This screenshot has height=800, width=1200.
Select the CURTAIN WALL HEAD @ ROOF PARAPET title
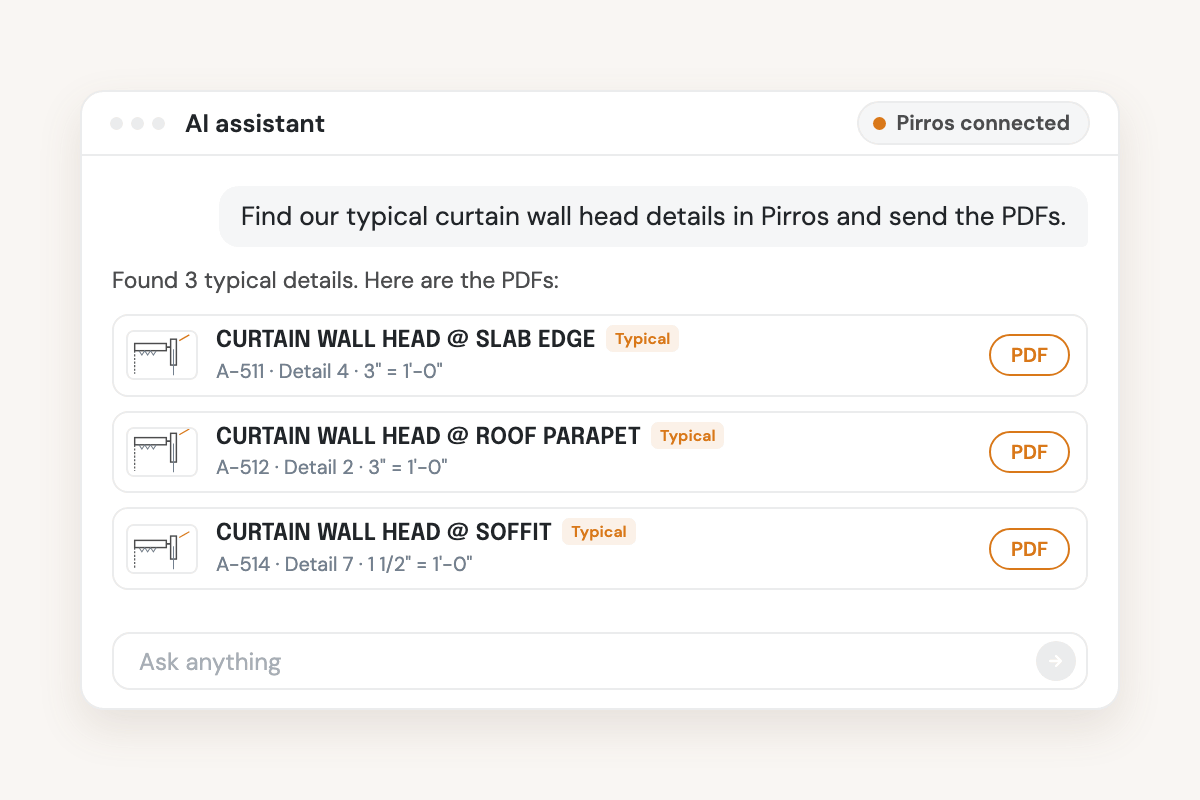click(x=428, y=436)
